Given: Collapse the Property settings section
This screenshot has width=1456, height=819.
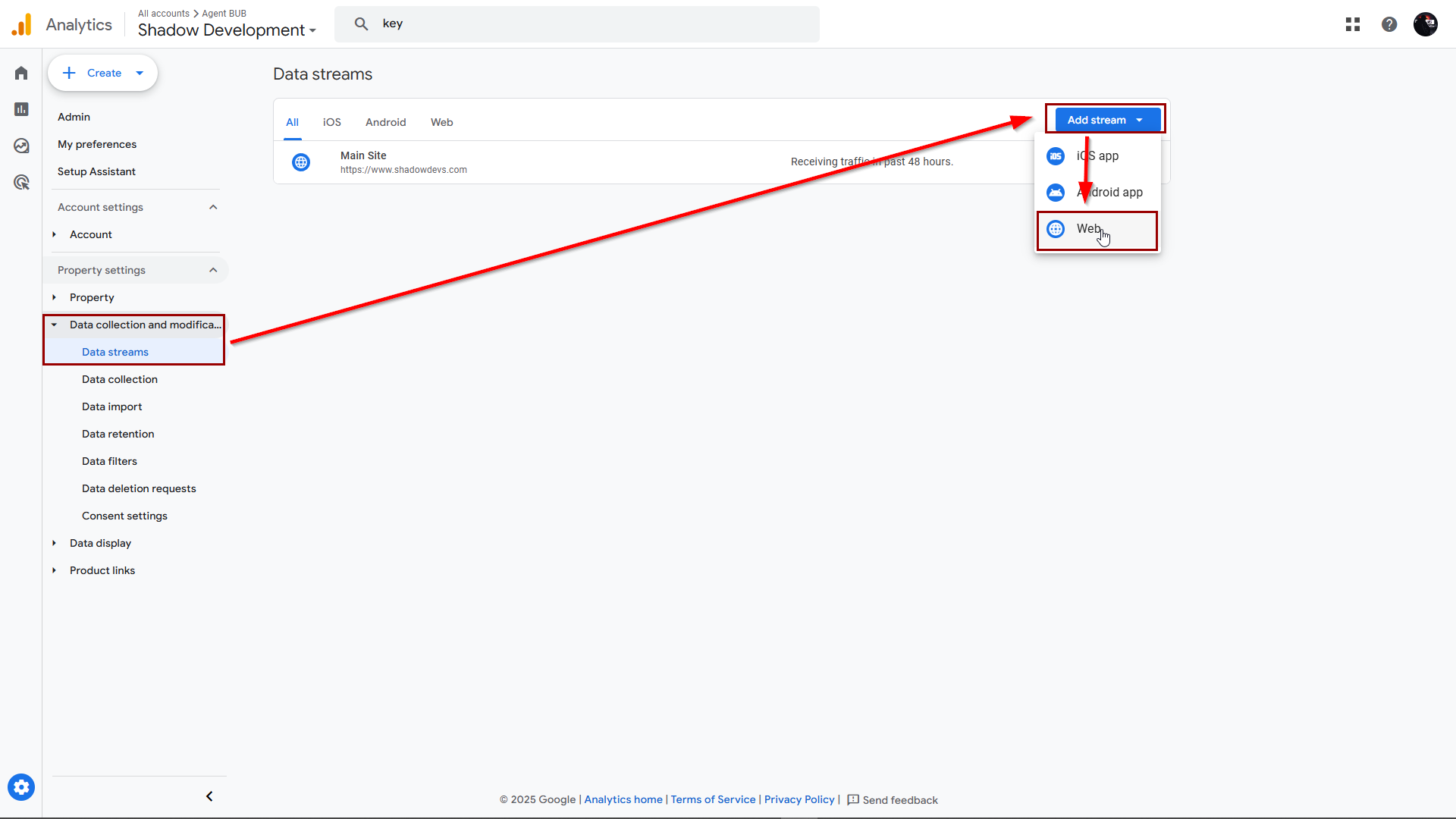Looking at the screenshot, I should coord(213,270).
